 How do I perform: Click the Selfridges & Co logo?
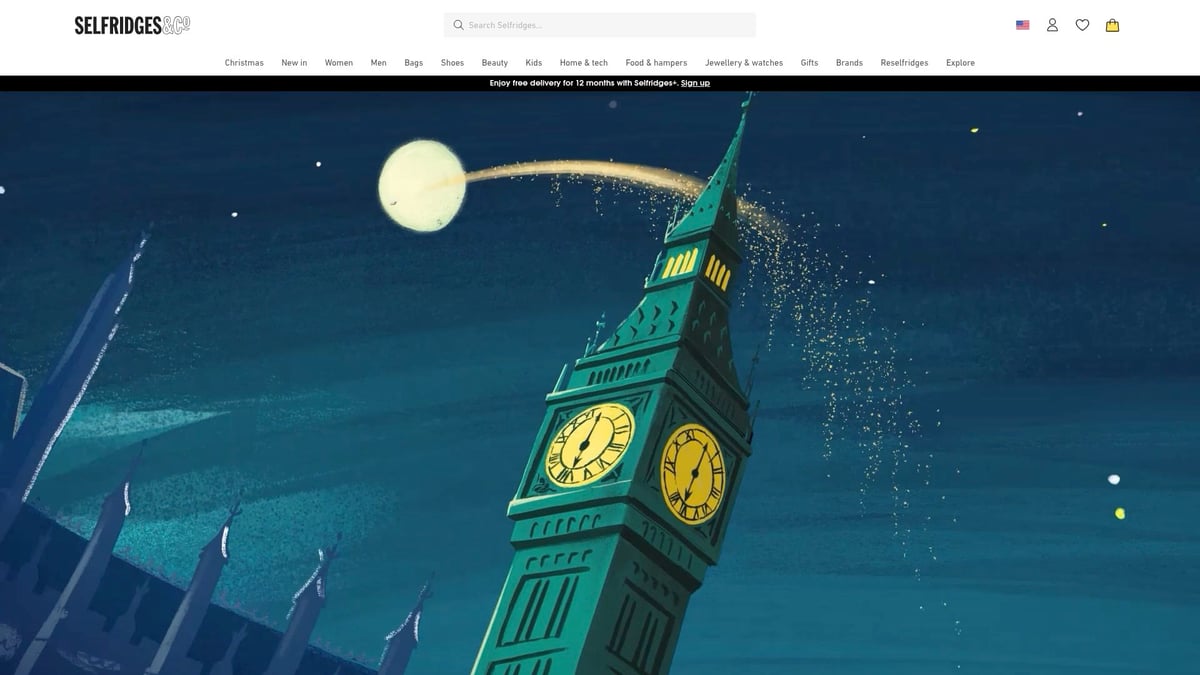coord(132,25)
